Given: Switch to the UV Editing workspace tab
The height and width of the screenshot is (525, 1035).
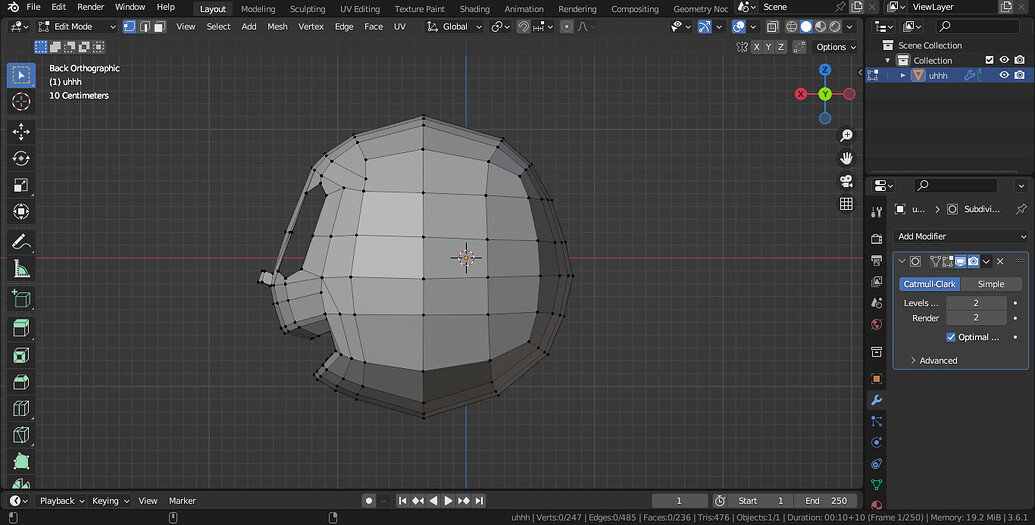Looking at the screenshot, I should pyautogui.click(x=360, y=9).
